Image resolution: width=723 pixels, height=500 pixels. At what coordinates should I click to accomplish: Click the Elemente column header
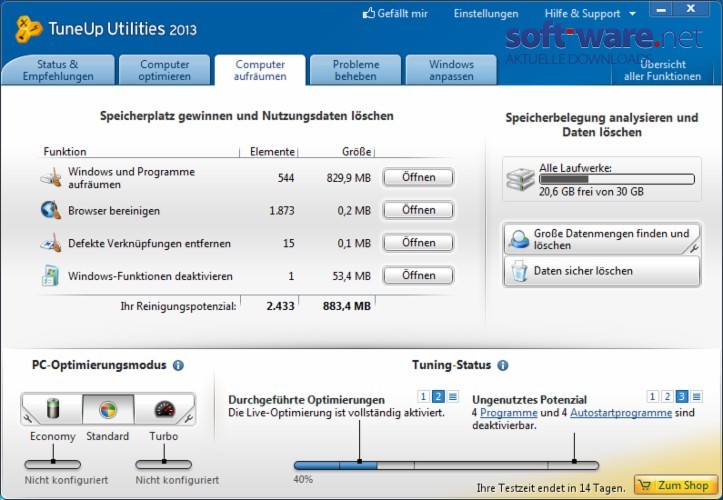tap(272, 152)
